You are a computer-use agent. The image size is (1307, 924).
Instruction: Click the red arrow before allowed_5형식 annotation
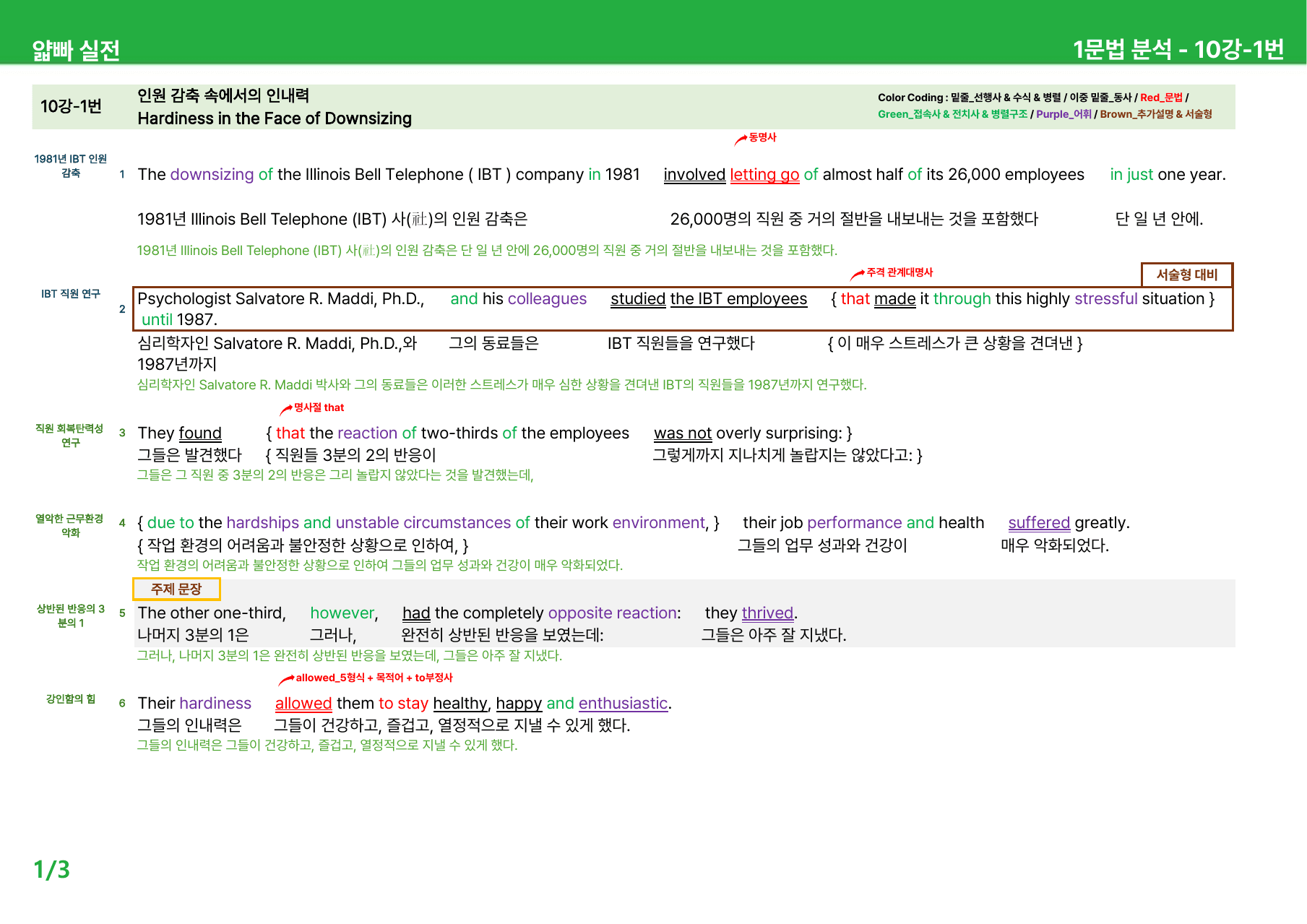[x=287, y=680]
